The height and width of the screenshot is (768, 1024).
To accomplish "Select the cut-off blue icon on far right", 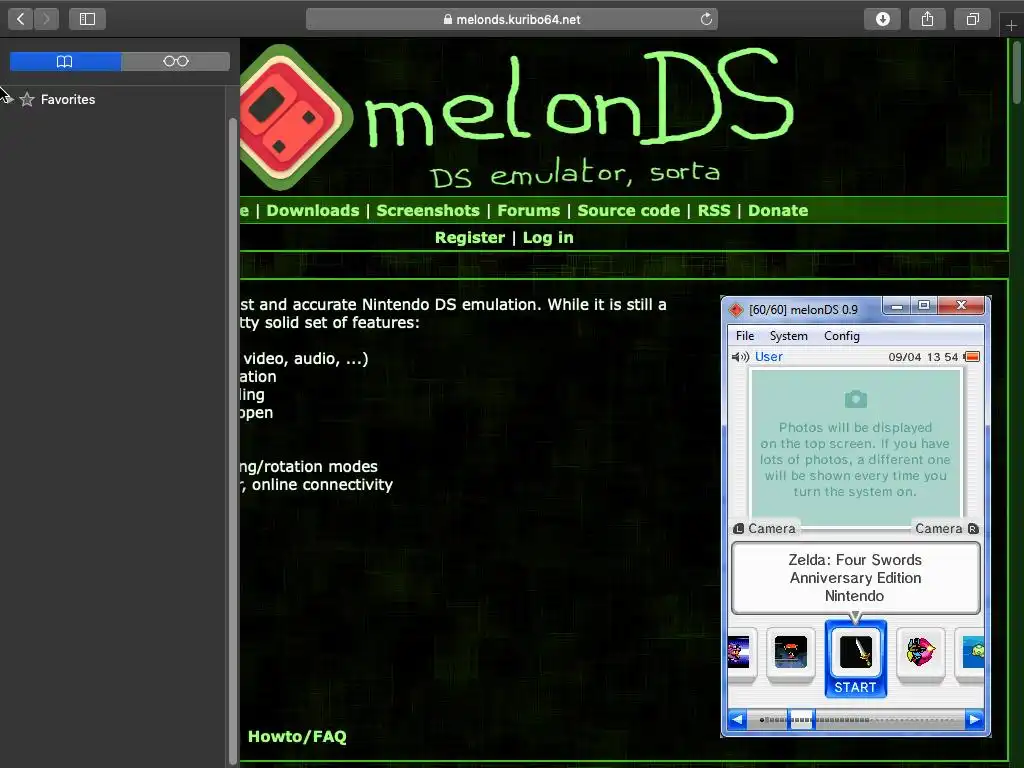I will click(x=972, y=652).
